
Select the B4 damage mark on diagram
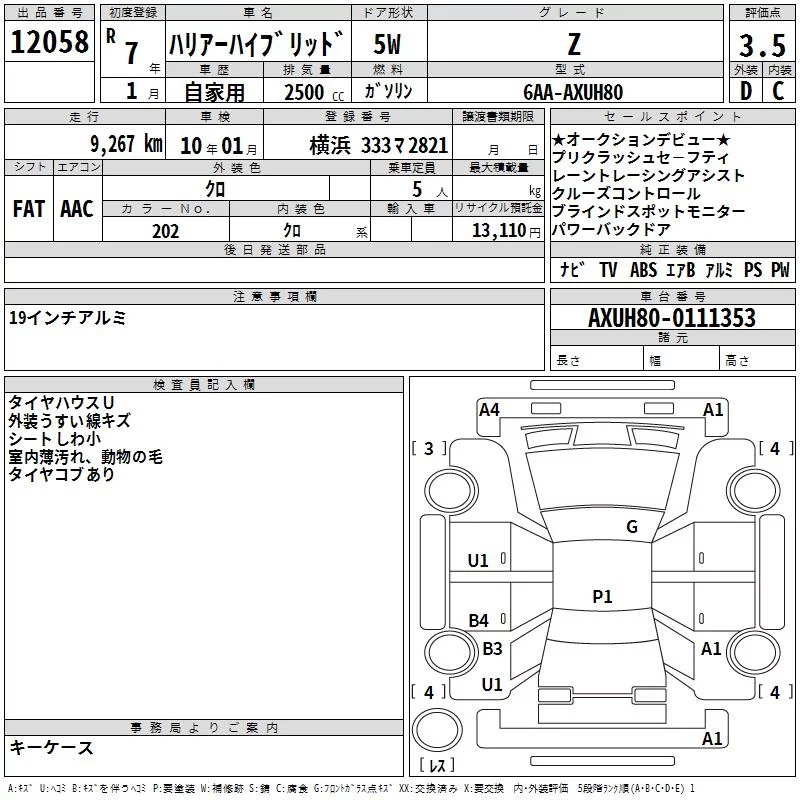pyautogui.click(x=479, y=620)
